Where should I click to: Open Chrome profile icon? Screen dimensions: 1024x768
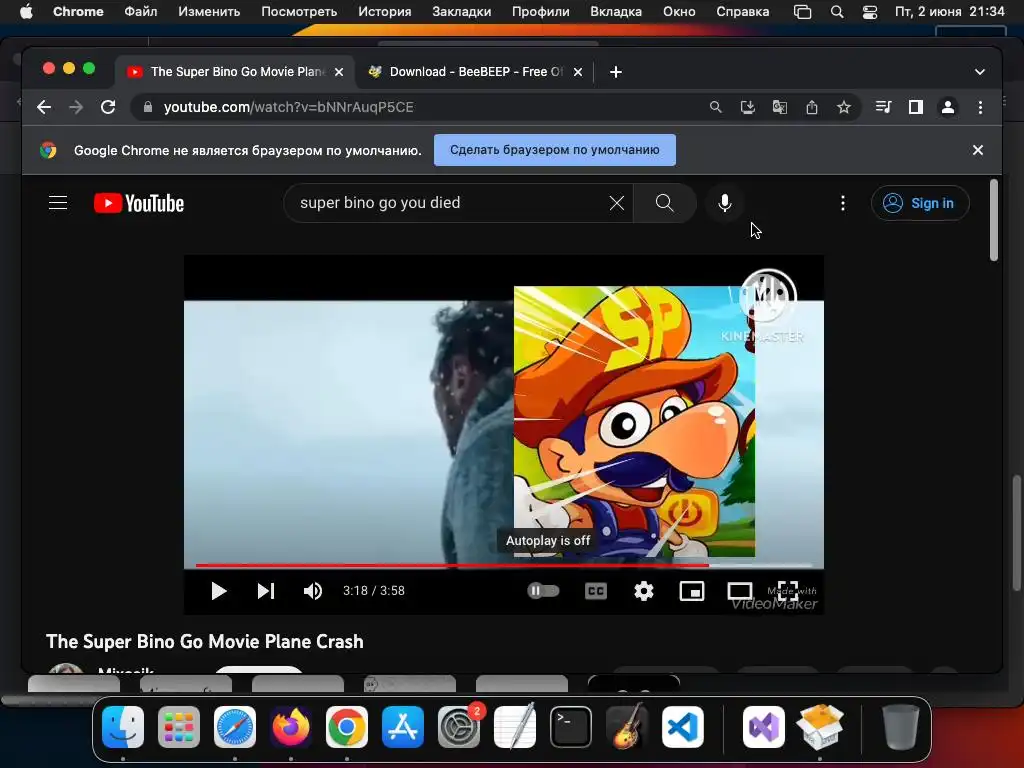pyautogui.click(x=948, y=107)
